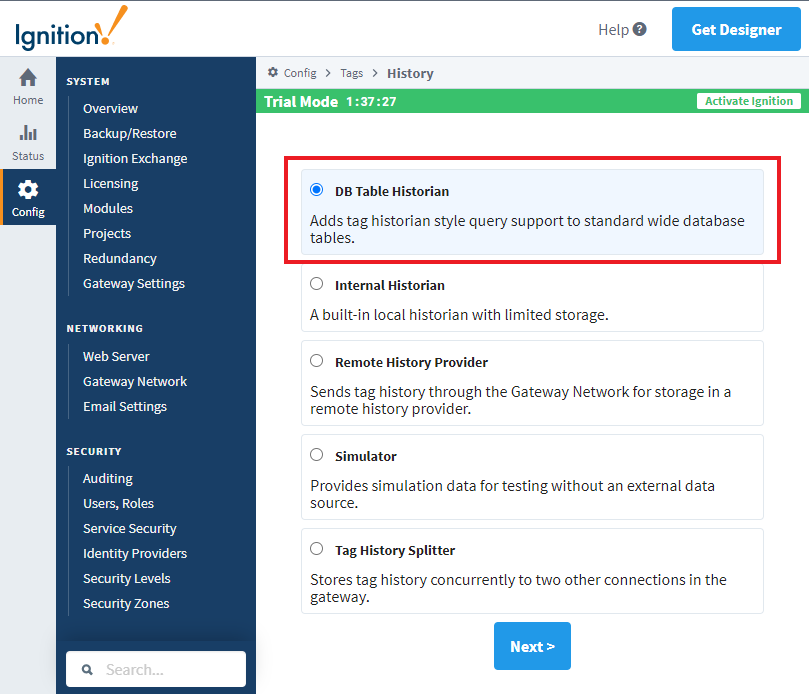Open Users, Roles page
The height and width of the screenshot is (694, 809).
click(x=118, y=504)
